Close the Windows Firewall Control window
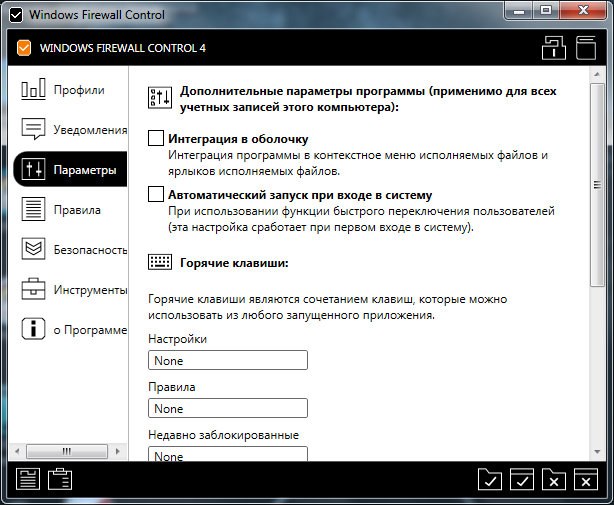 [583, 11]
